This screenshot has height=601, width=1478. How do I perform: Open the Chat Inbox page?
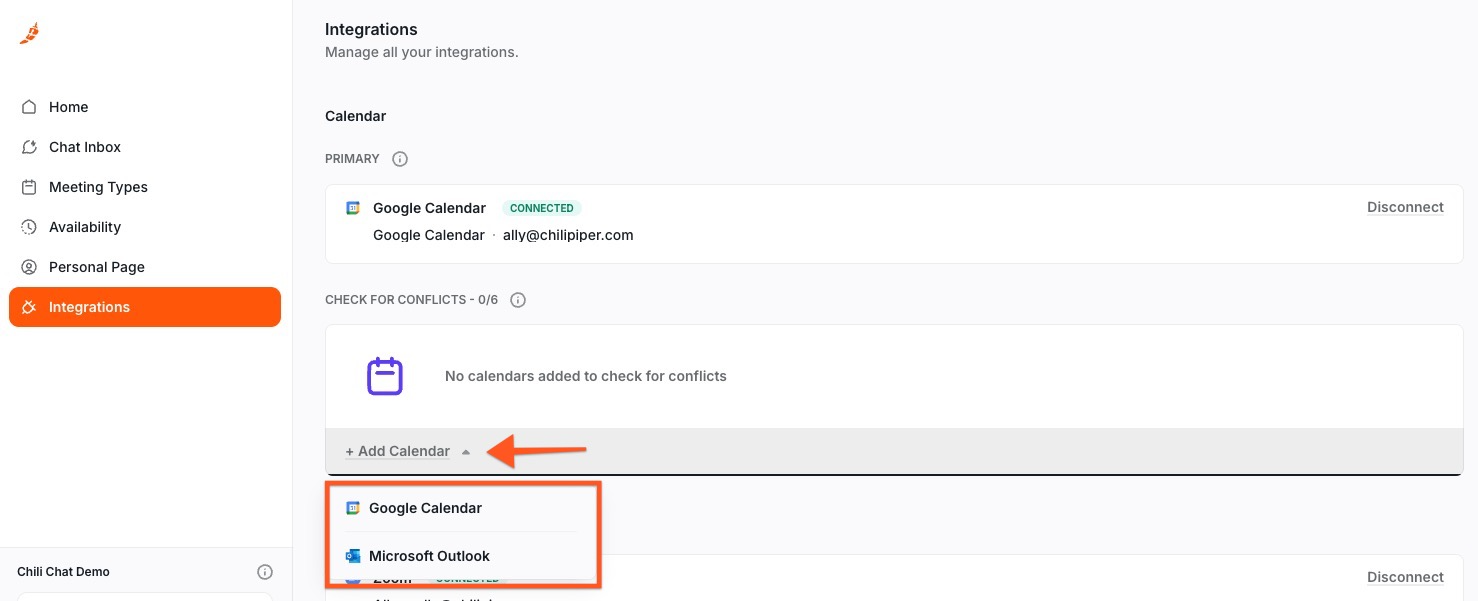pyautogui.click(x=85, y=147)
